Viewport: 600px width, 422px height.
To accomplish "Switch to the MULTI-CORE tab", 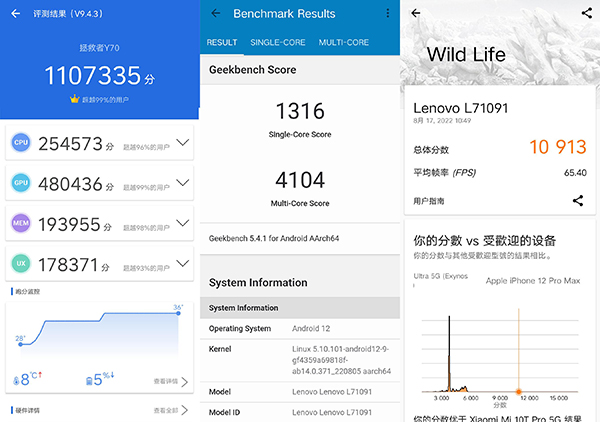I will coord(344,43).
